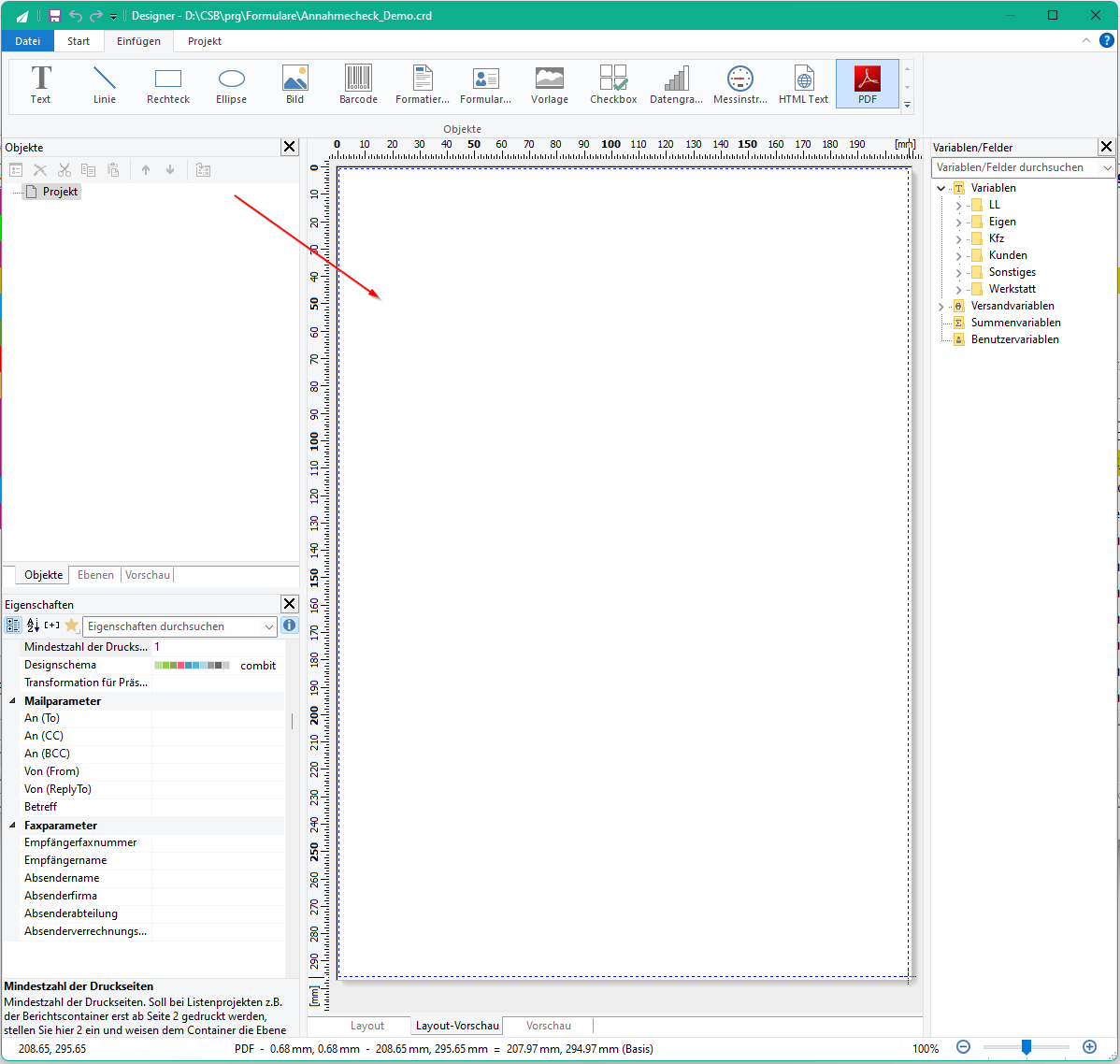Open the Variablen/Felder durchsuchen dropdown
This screenshot has height=1064, width=1120.
click(x=1107, y=167)
